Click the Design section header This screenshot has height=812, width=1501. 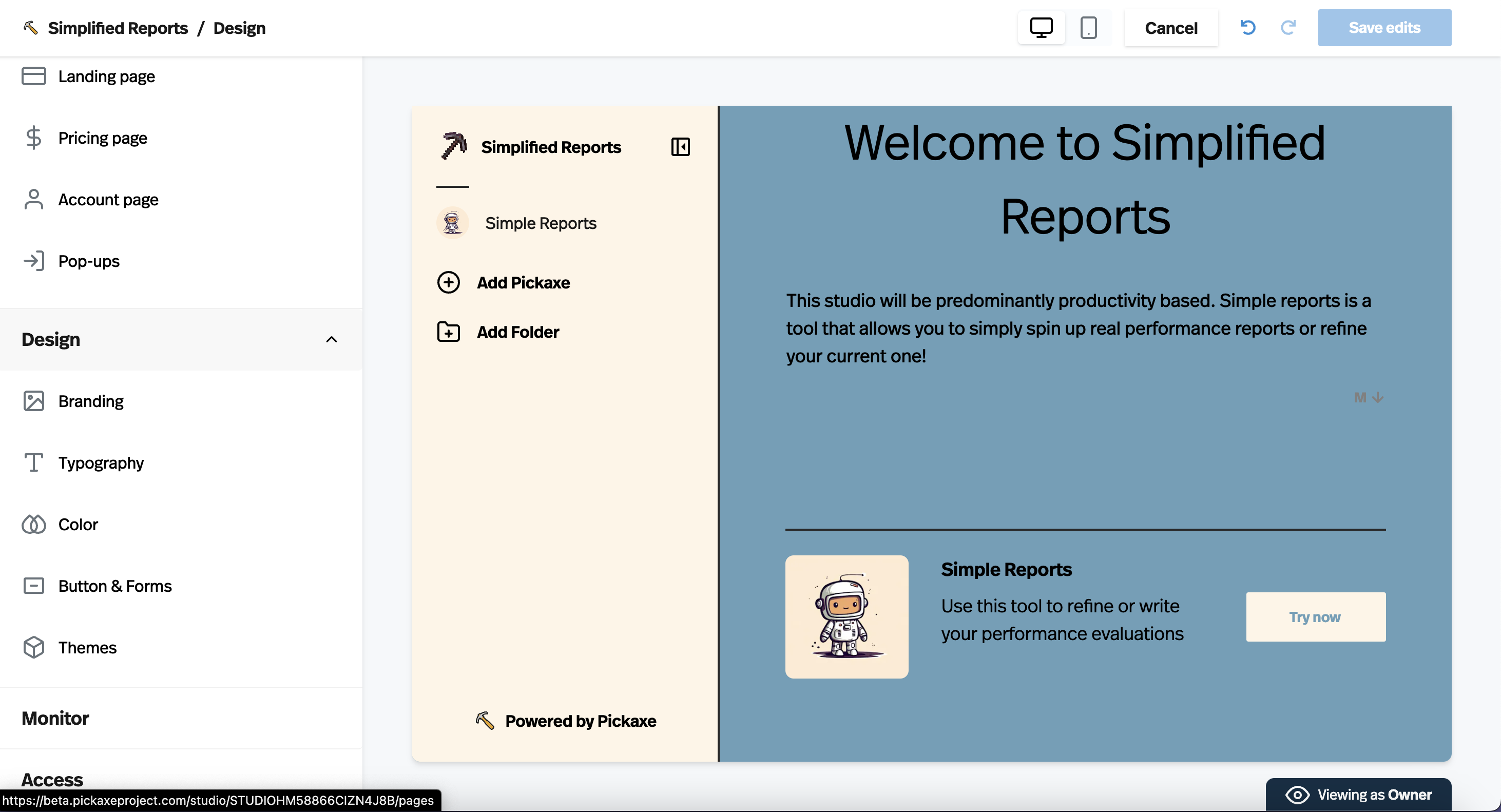(x=181, y=340)
